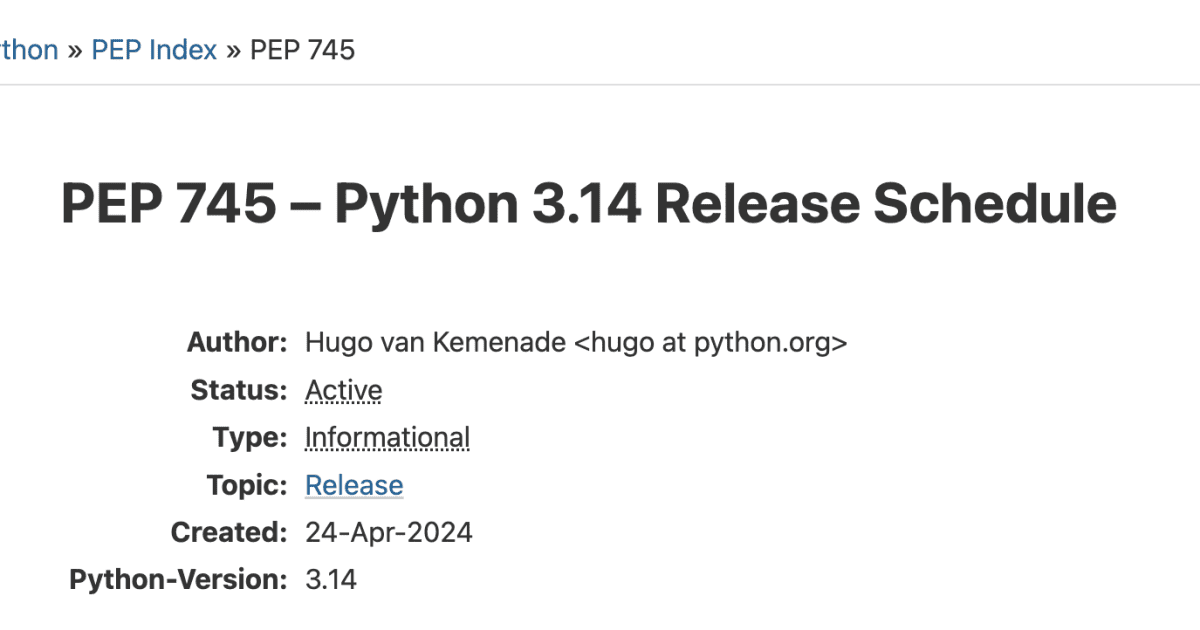
Task: Click the first breadcrumb separator chevron
Action: point(73,50)
